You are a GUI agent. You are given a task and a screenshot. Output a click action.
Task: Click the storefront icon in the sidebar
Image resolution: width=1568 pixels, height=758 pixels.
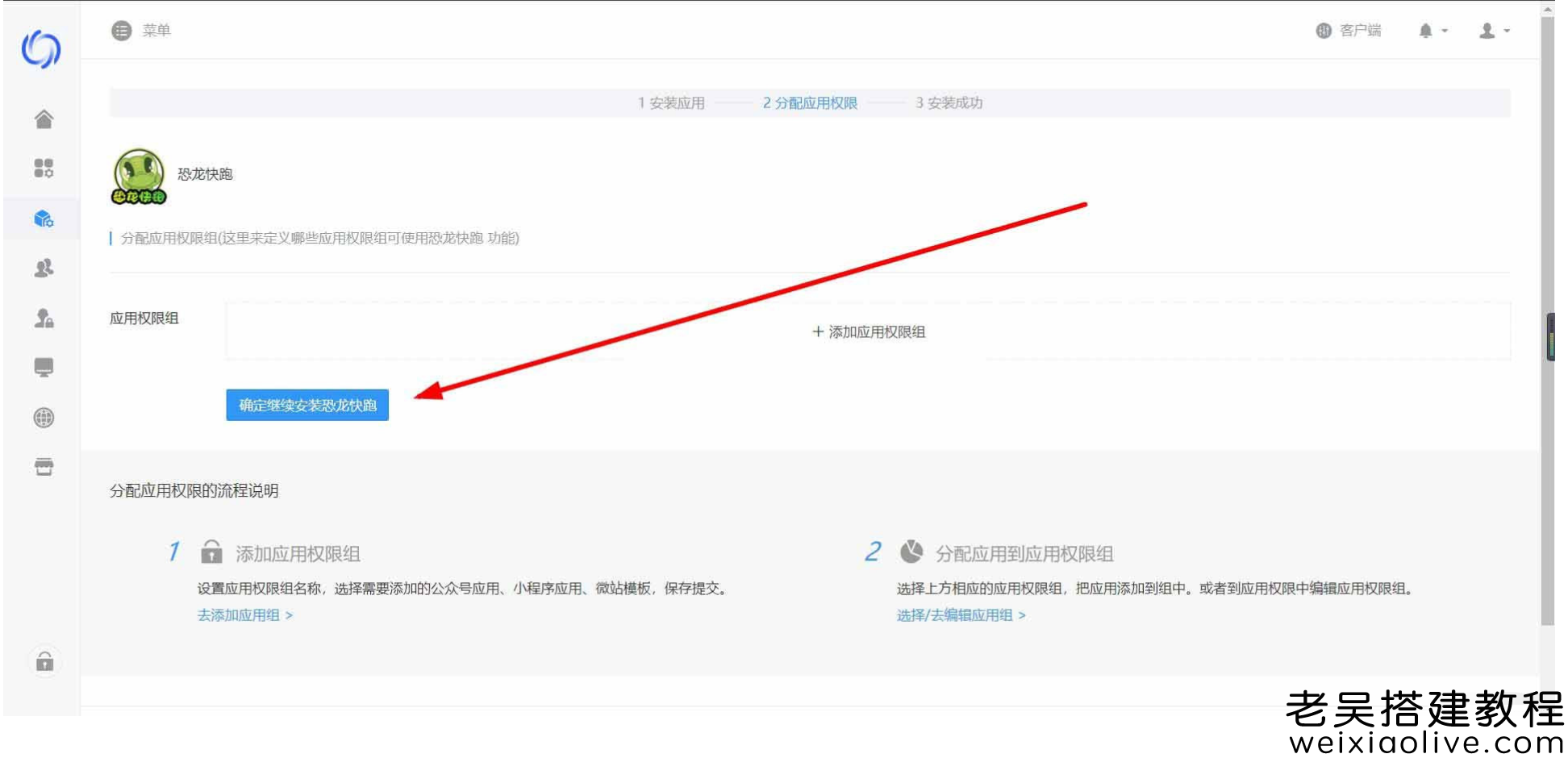click(x=44, y=466)
